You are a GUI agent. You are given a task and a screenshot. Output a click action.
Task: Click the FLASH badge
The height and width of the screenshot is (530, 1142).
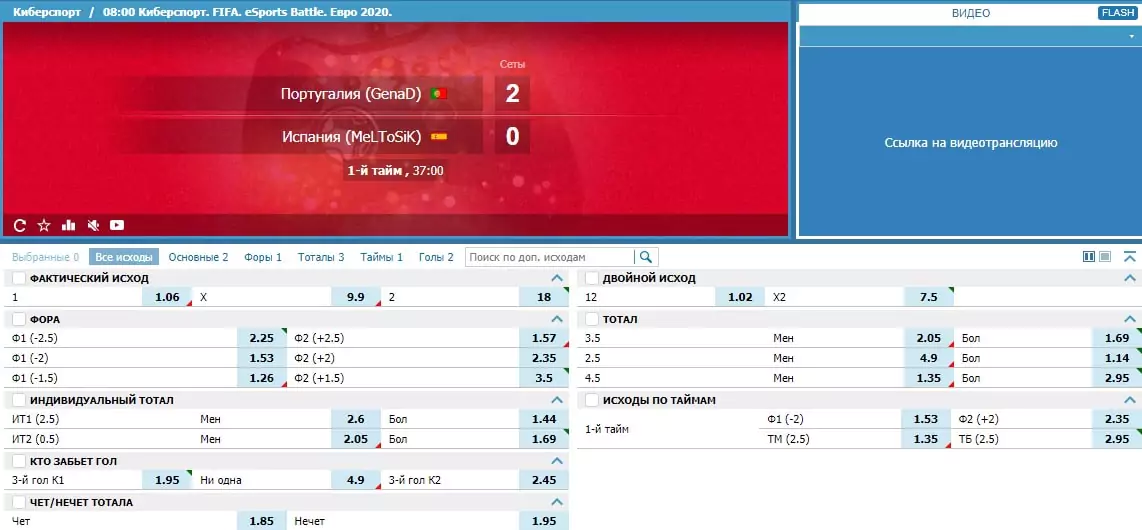coord(1117,13)
